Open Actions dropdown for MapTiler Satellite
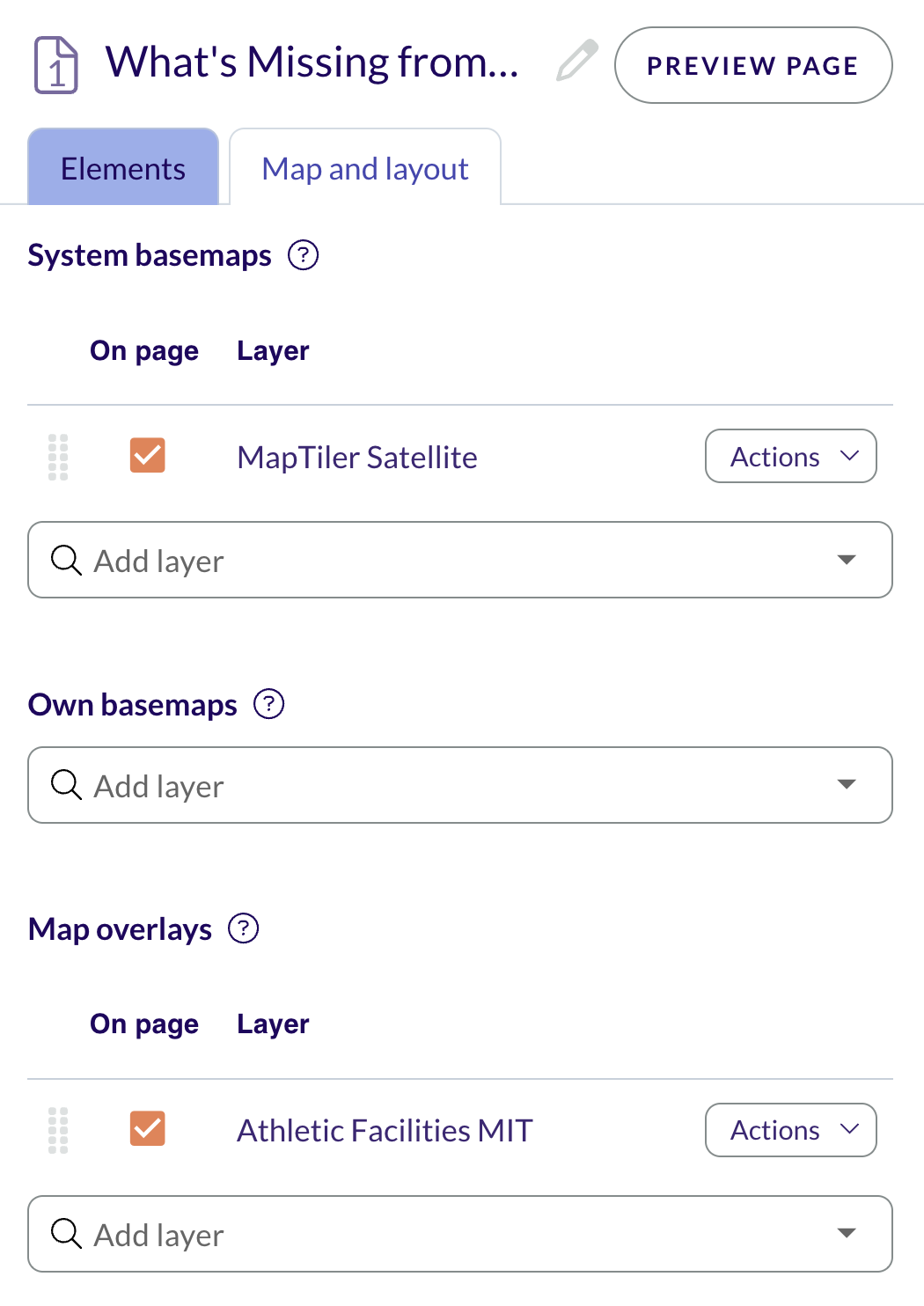This screenshot has width=924, height=1306. (790, 456)
